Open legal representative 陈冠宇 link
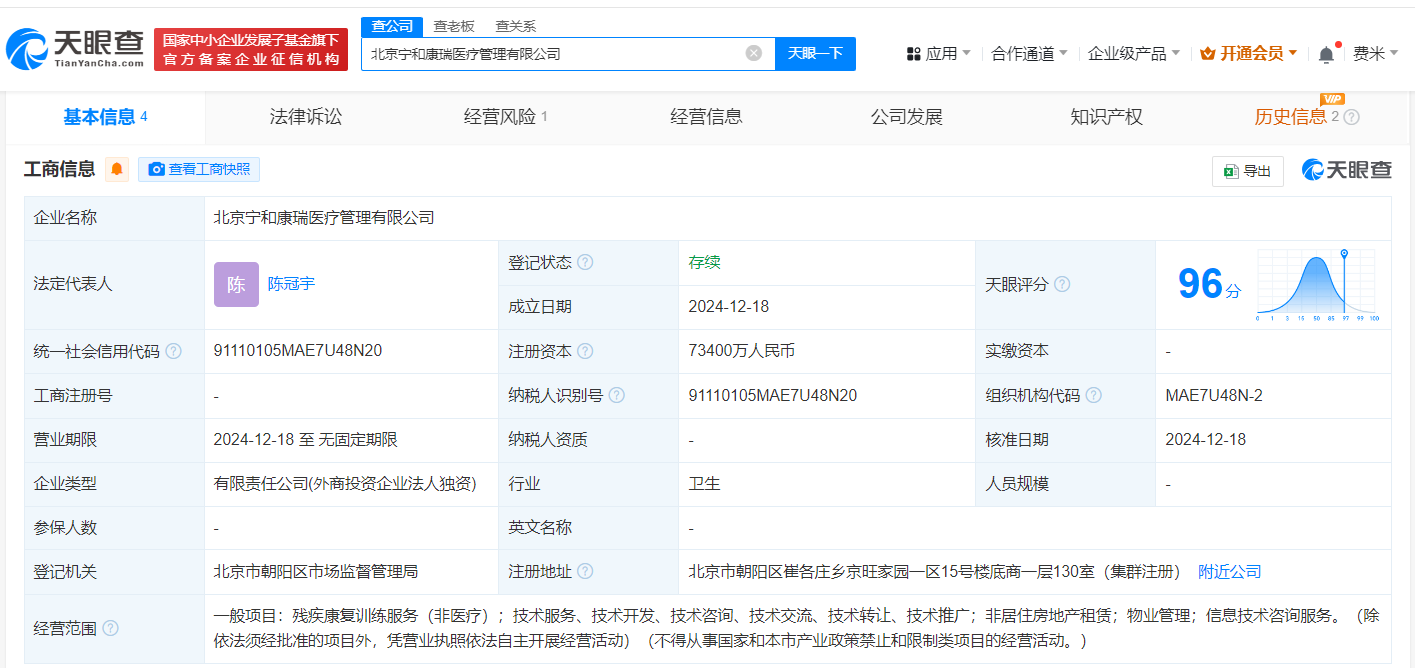This screenshot has height=668, width=1415. click(x=291, y=284)
